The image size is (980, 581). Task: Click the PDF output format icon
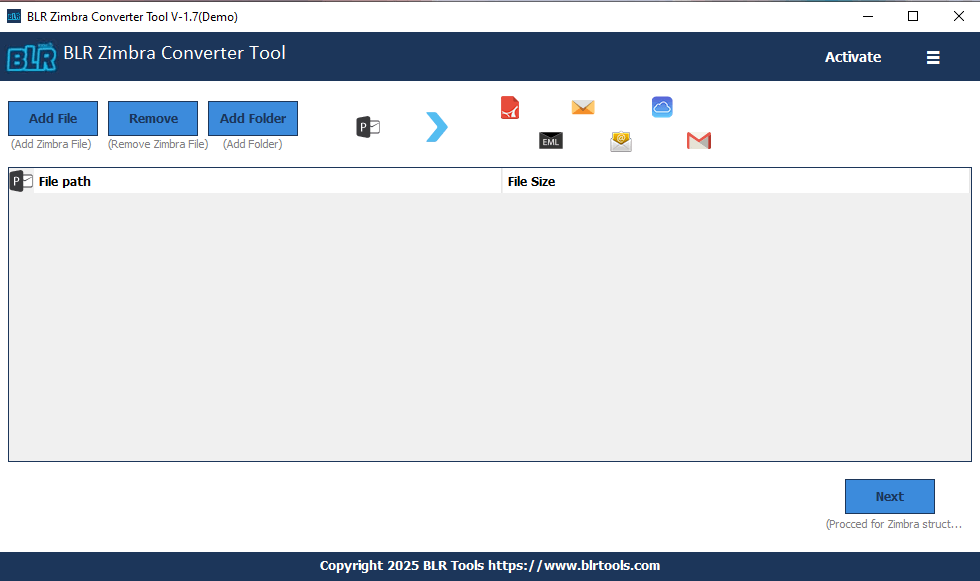point(510,107)
